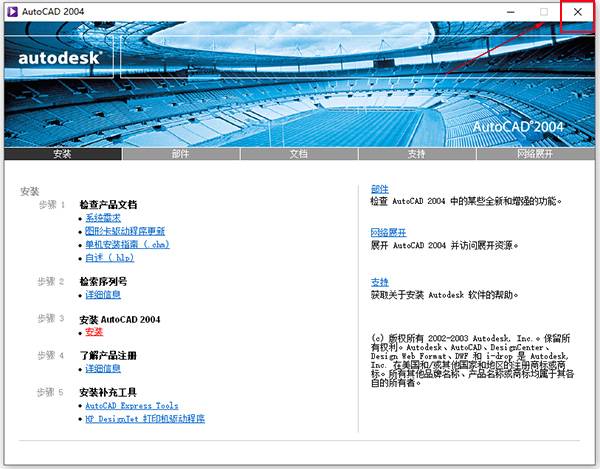The width and height of the screenshot is (600, 469).
Task: Open the 系统需求 link
Action: pyautogui.click(x=103, y=218)
